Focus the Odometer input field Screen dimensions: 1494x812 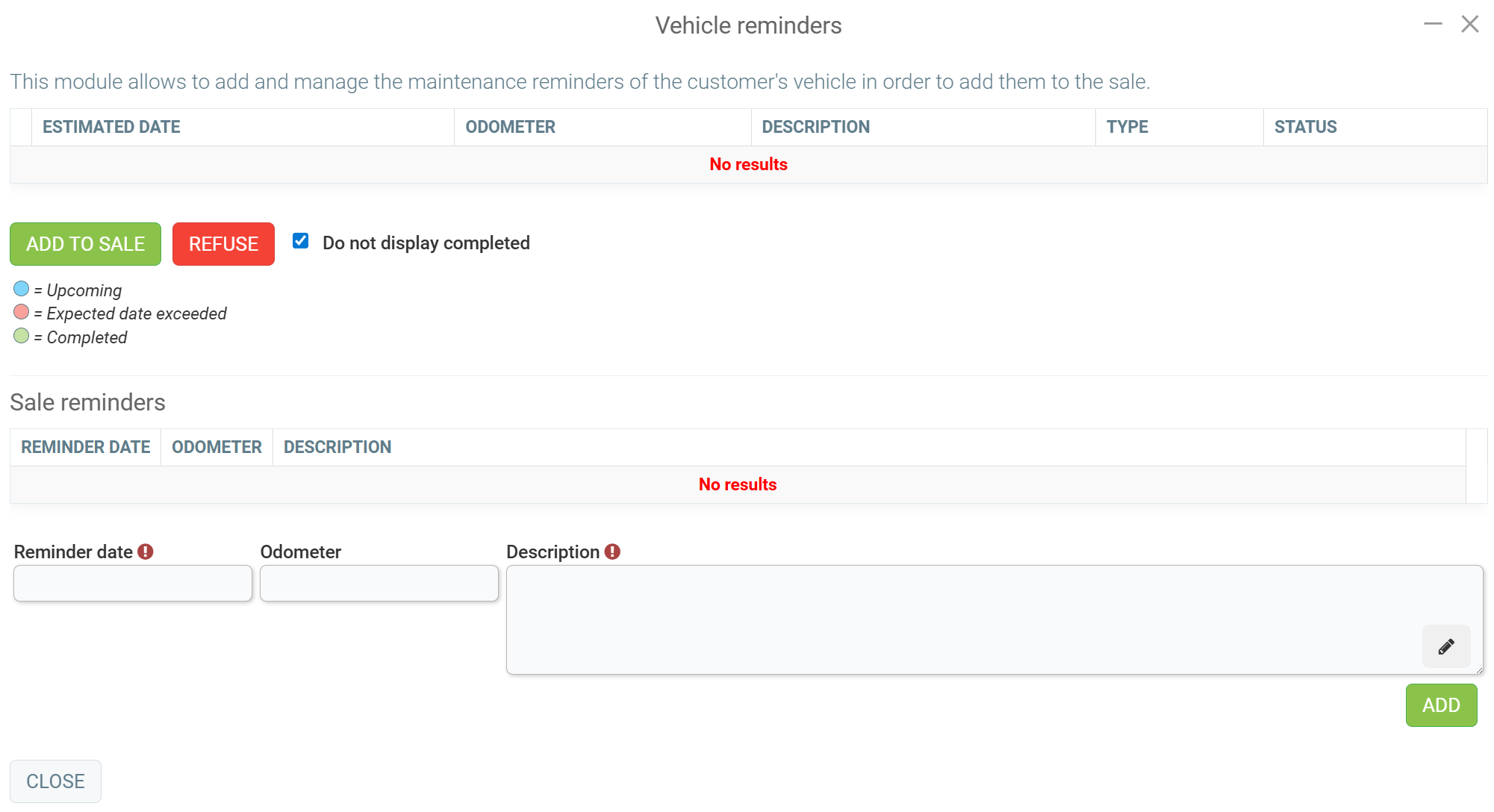point(379,583)
